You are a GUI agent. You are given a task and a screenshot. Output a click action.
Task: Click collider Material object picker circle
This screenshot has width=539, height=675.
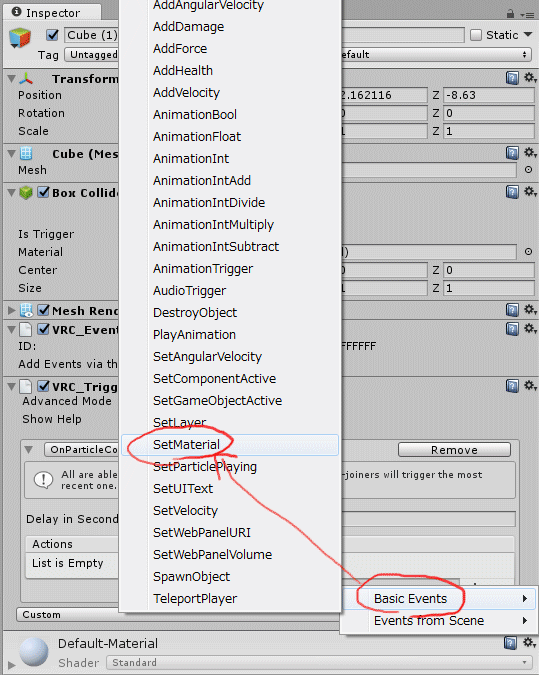(528, 252)
